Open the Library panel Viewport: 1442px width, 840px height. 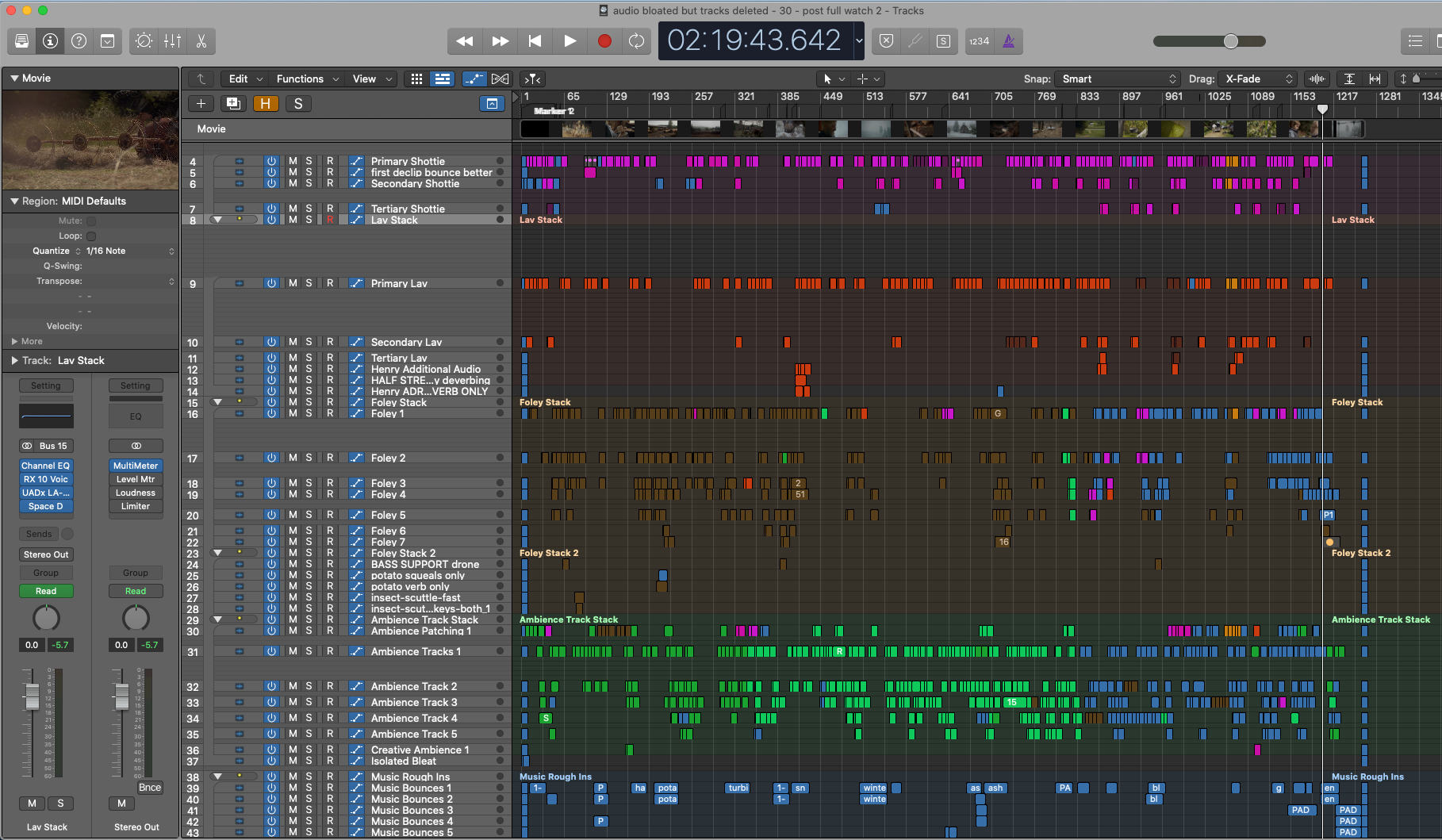[x=21, y=41]
